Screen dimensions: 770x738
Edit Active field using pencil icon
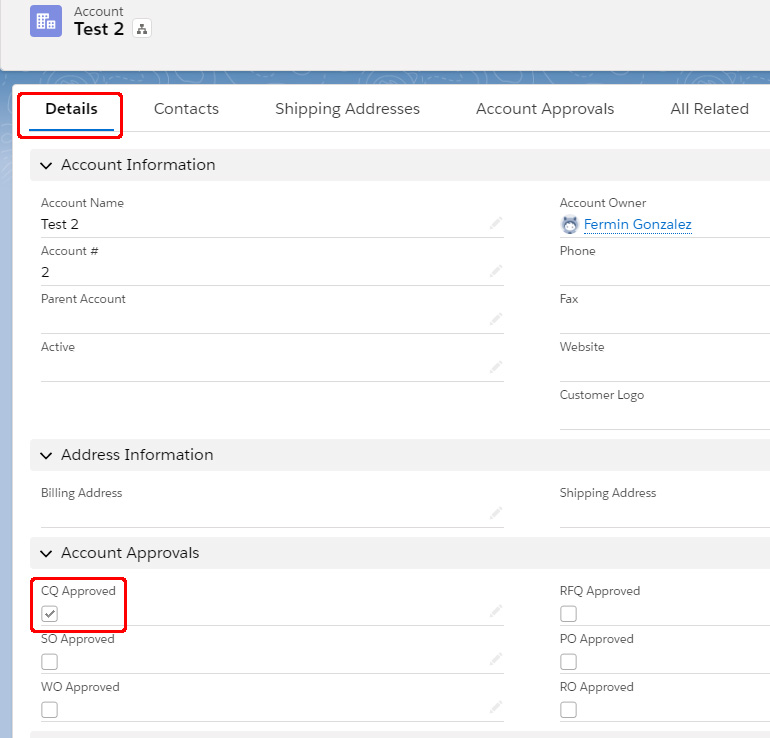tap(495, 367)
